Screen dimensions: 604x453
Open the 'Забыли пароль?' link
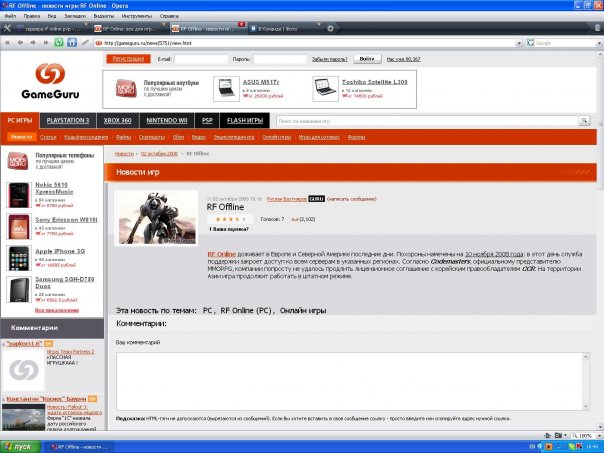330,59
